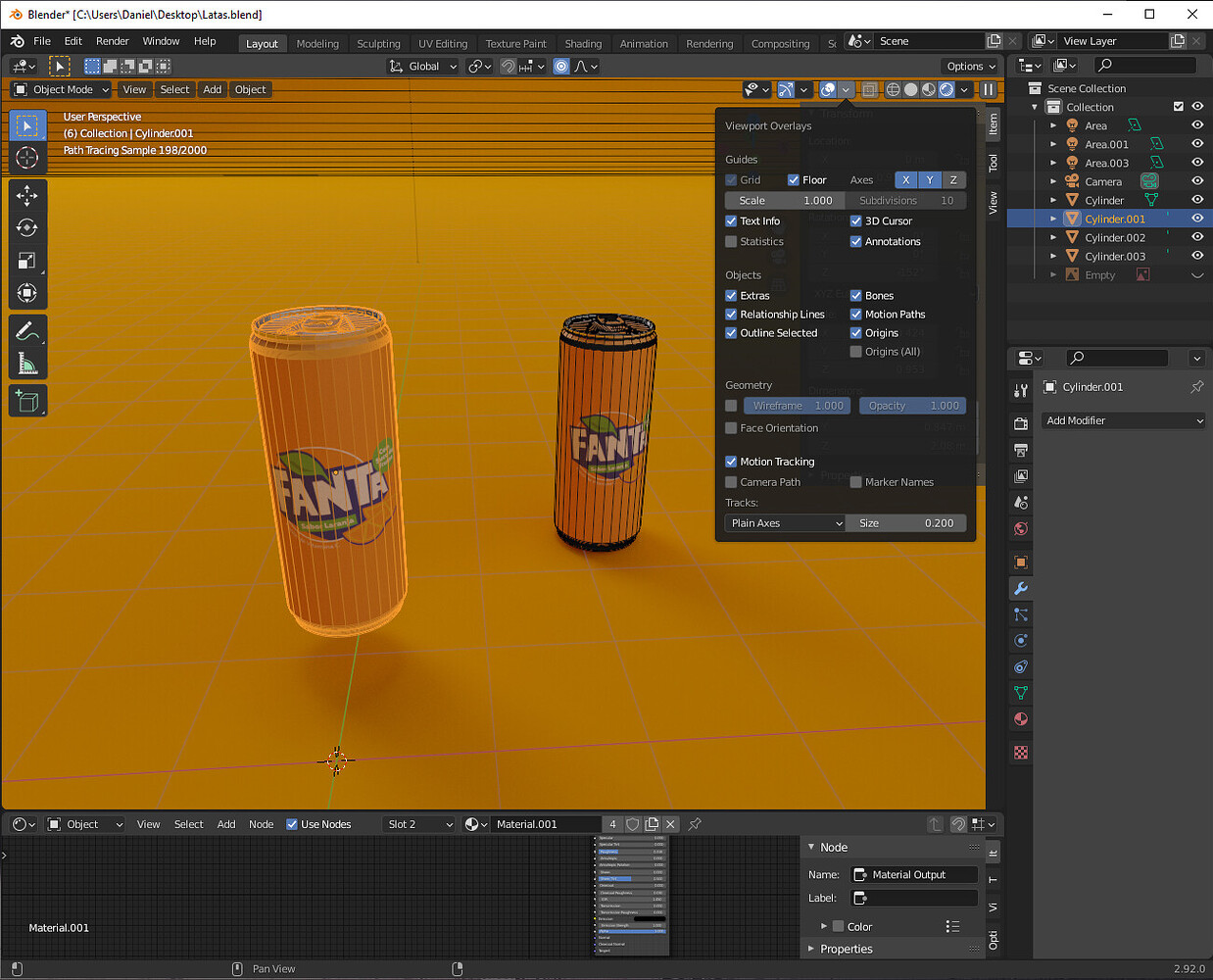1213x980 pixels.
Task: Toggle pin on Cylinder.001 properties
Action: click(x=1196, y=387)
